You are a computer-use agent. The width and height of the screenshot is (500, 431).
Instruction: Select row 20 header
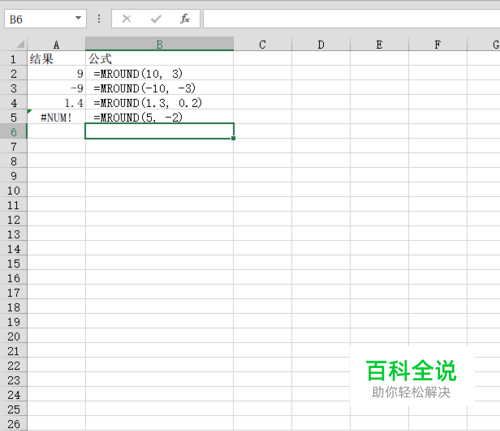pyautogui.click(x=13, y=337)
